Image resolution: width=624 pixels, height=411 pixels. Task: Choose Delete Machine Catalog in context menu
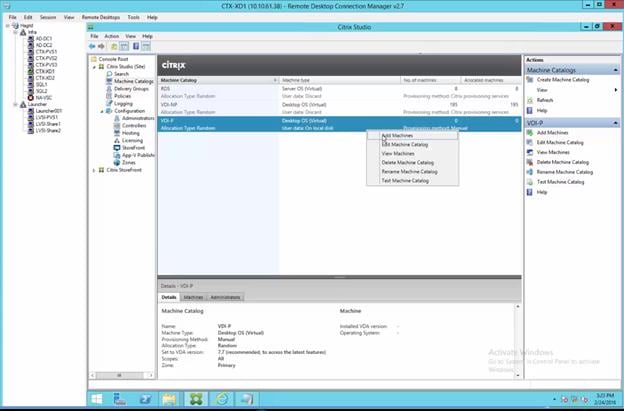[412, 163]
